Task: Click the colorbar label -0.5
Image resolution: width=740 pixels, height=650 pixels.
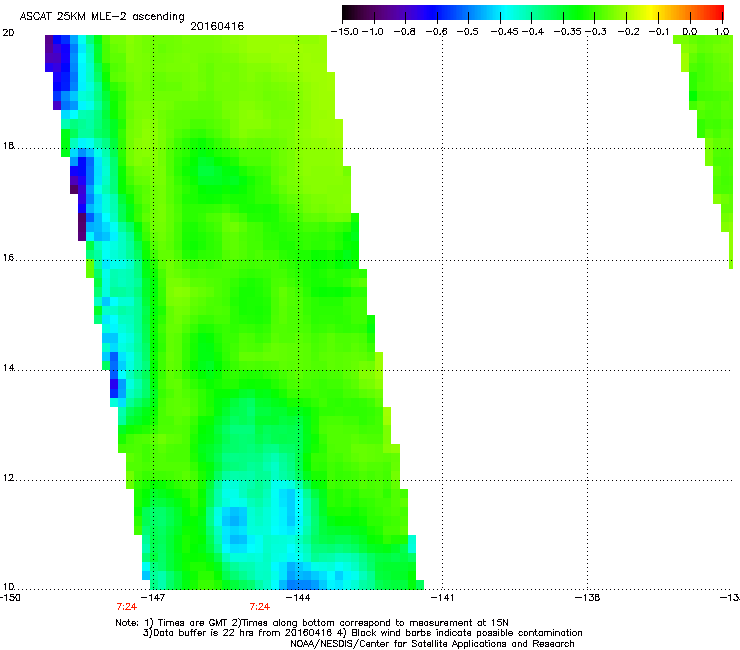Action: pos(468,32)
